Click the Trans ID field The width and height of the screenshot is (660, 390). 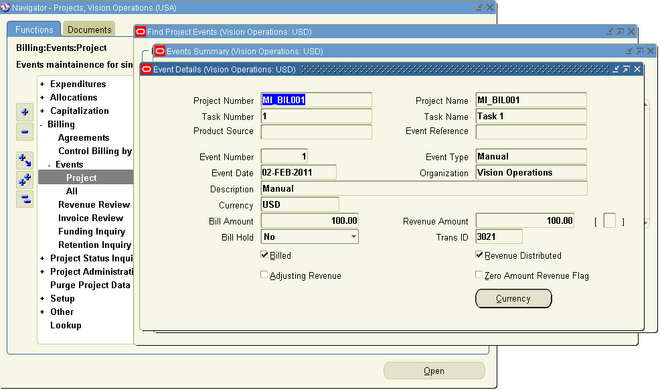point(499,237)
